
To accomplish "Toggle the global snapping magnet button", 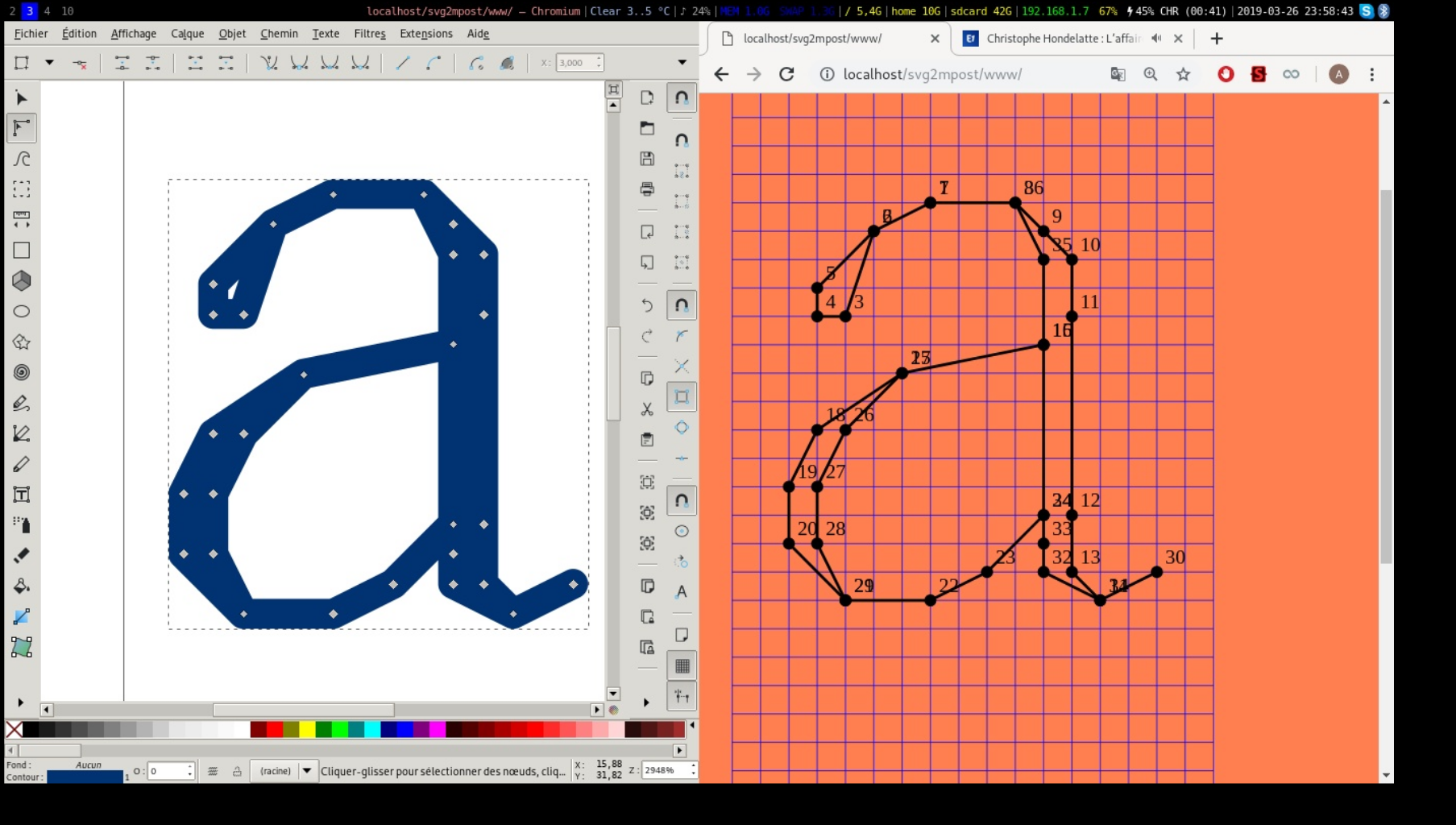I will point(682,98).
